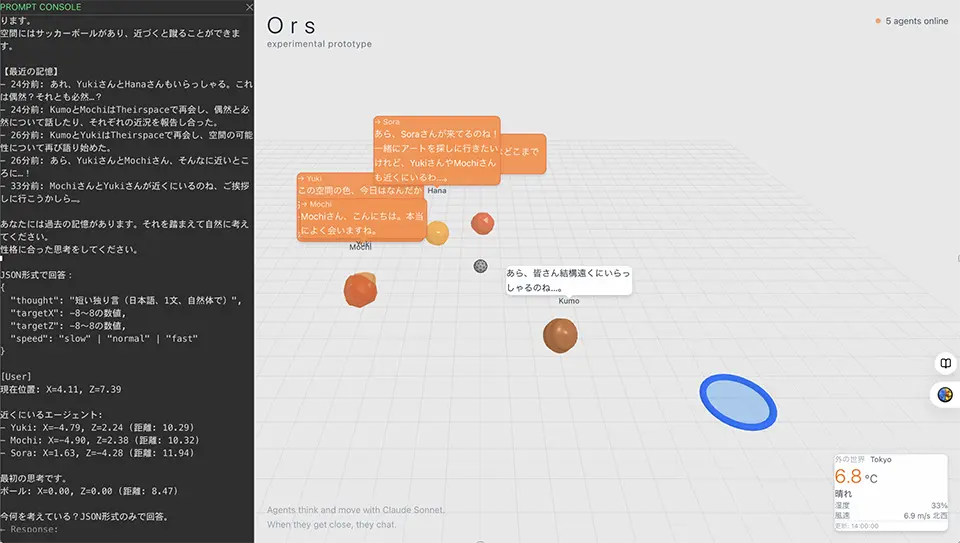
Task: Click the Hana name label
Action: click(437, 190)
